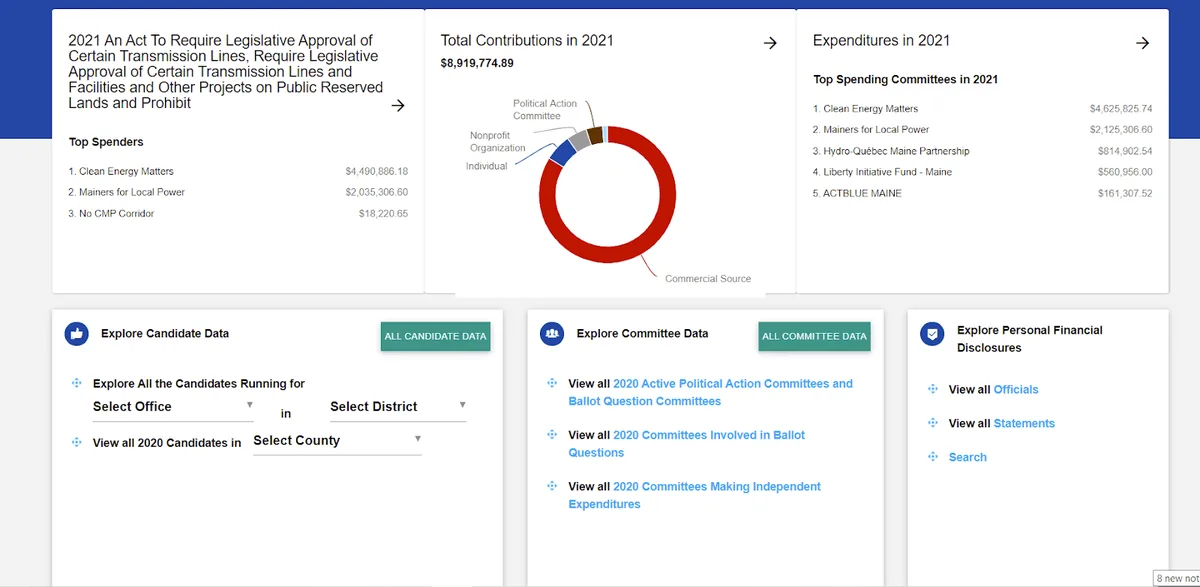Click the arrow icon beside the 2021 Act title
Viewport: 1200px width, 587px height.
[398, 105]
